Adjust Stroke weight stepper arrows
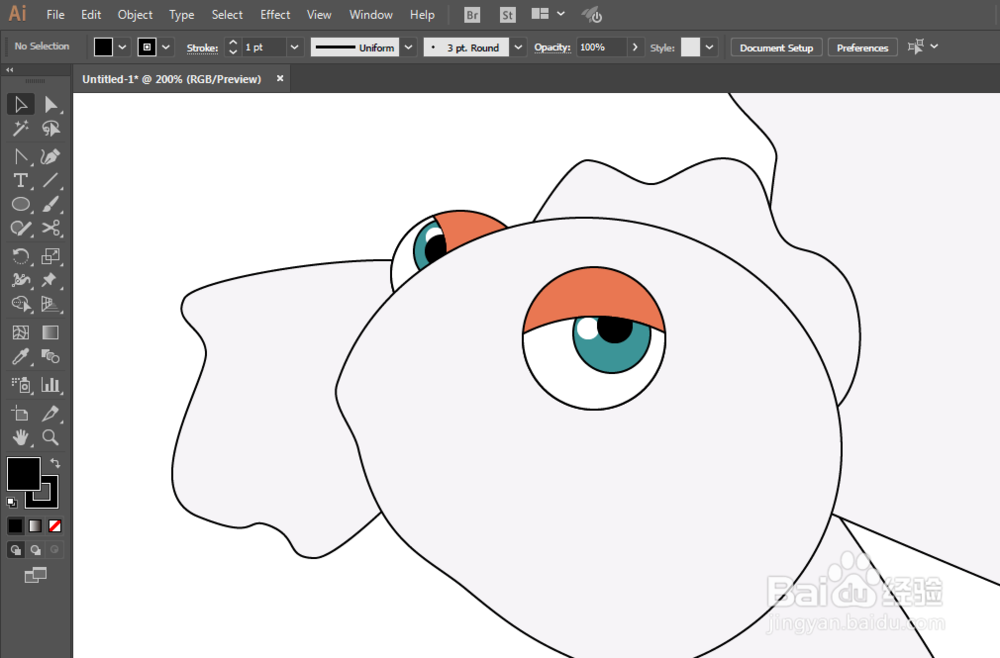This screenshot has height=658, width=1000. tap(233, 47)
